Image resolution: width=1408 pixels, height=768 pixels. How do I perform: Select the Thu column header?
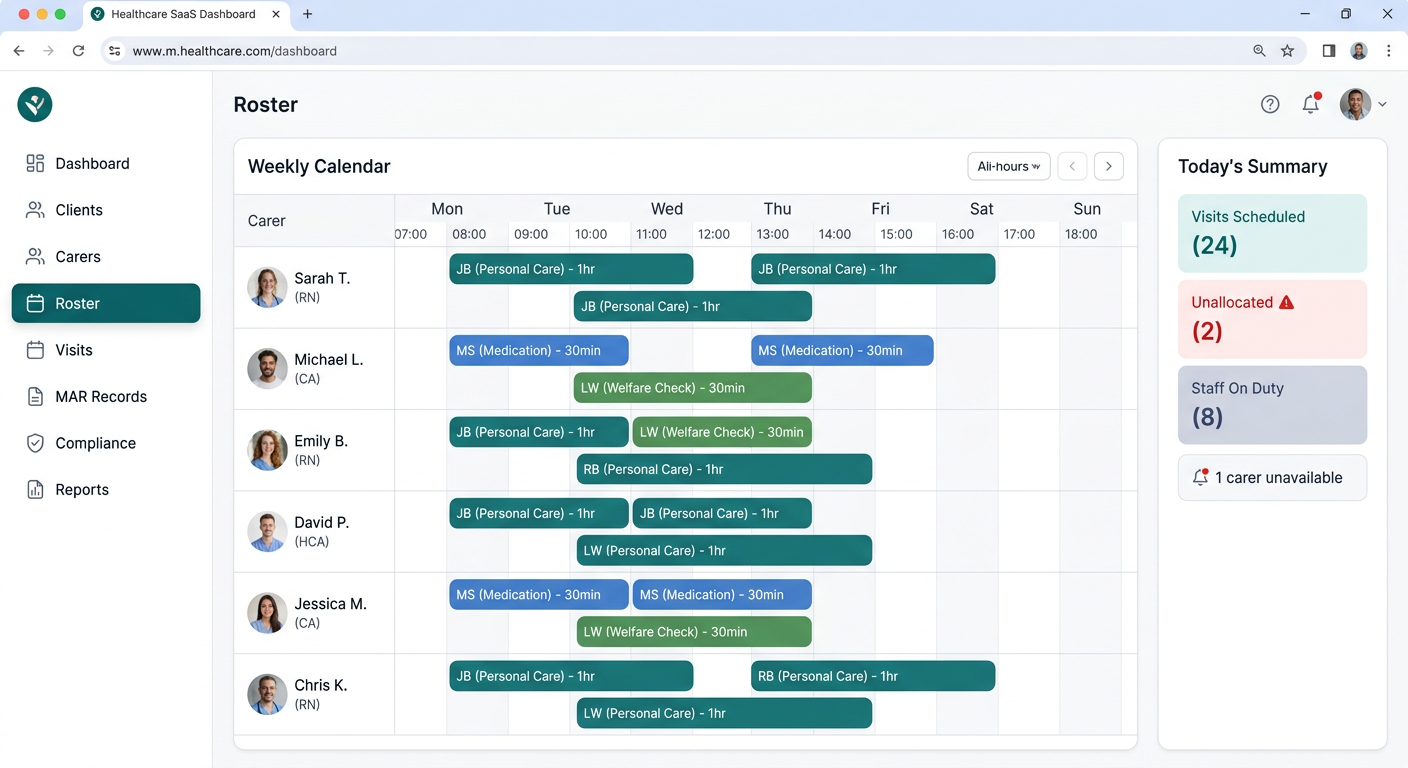pyautogui.click(x=777, y=209)
